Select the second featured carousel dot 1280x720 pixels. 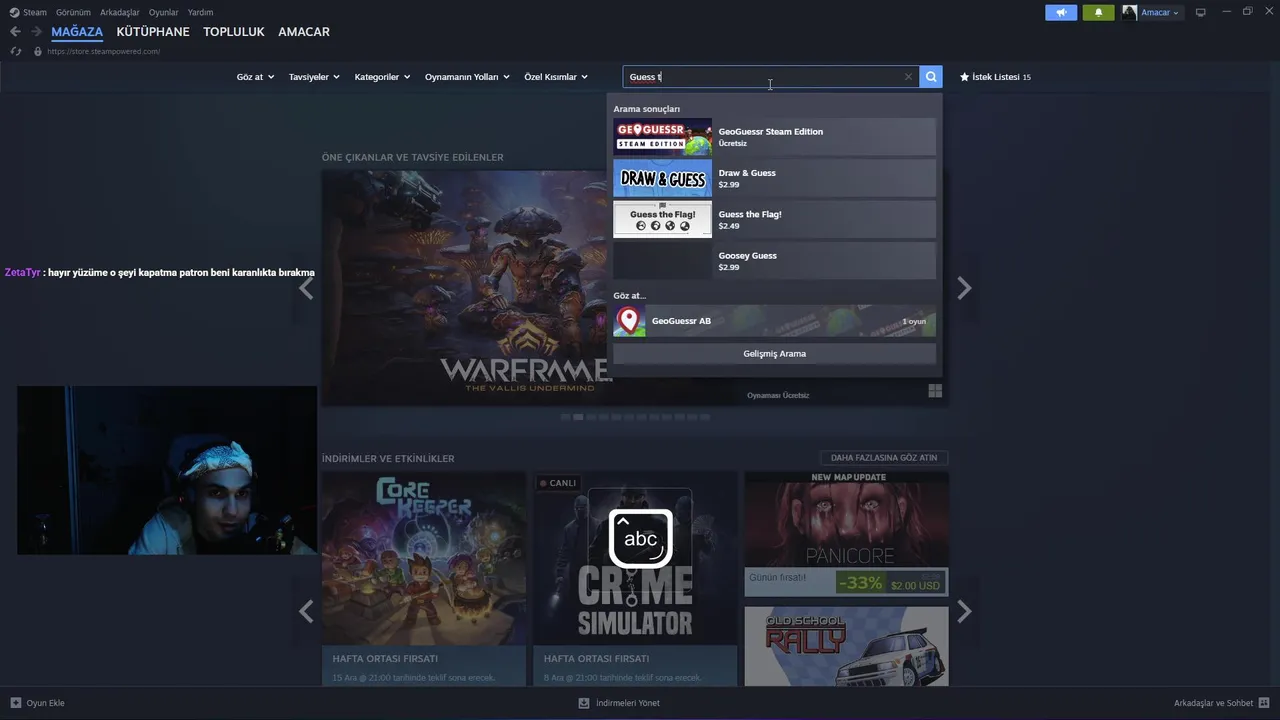[578, 417]
